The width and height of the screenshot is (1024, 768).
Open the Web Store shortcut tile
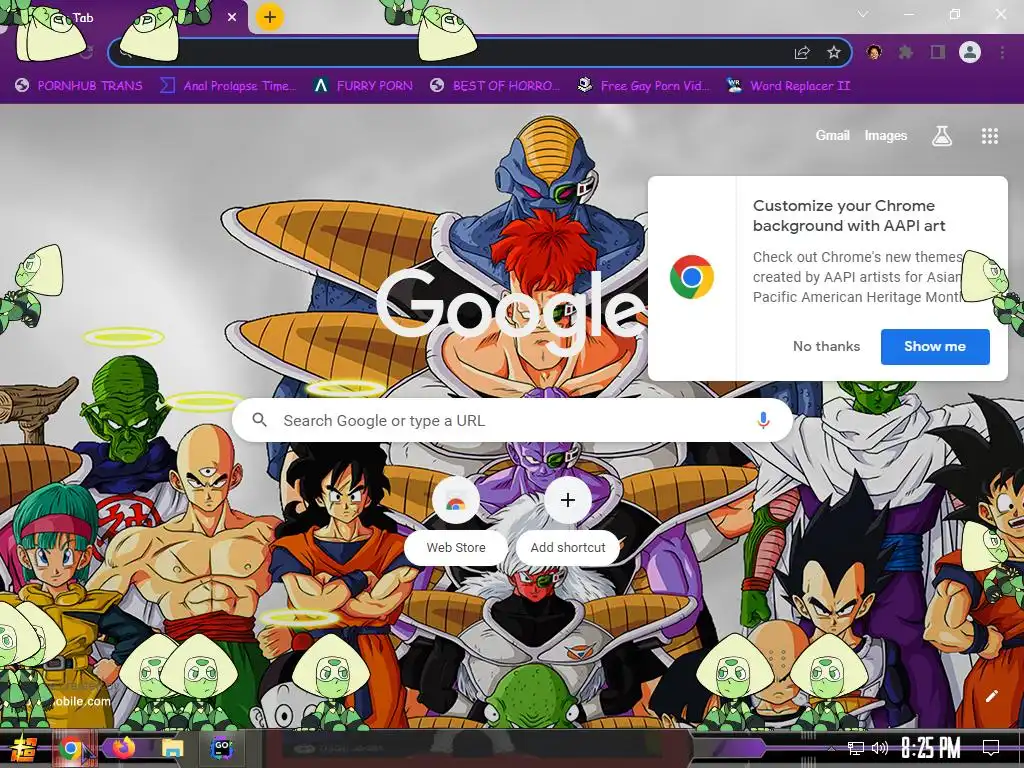[456, 520]
